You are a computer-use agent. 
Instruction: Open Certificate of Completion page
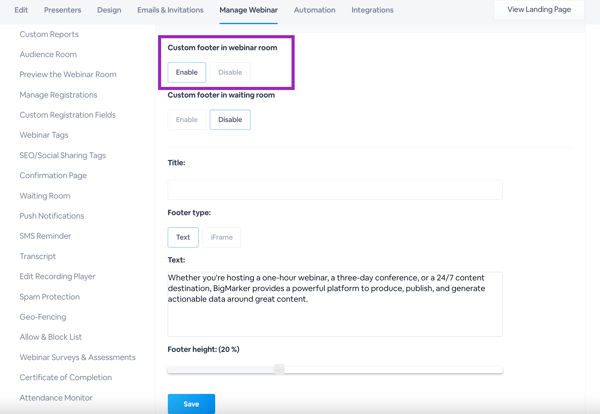pos(66,377)
